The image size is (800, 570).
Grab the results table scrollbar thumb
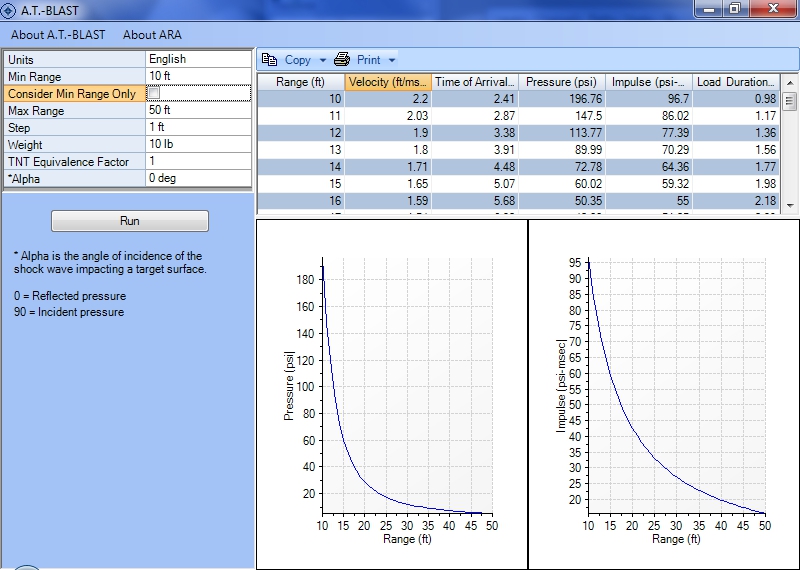[x=789, y=101]
